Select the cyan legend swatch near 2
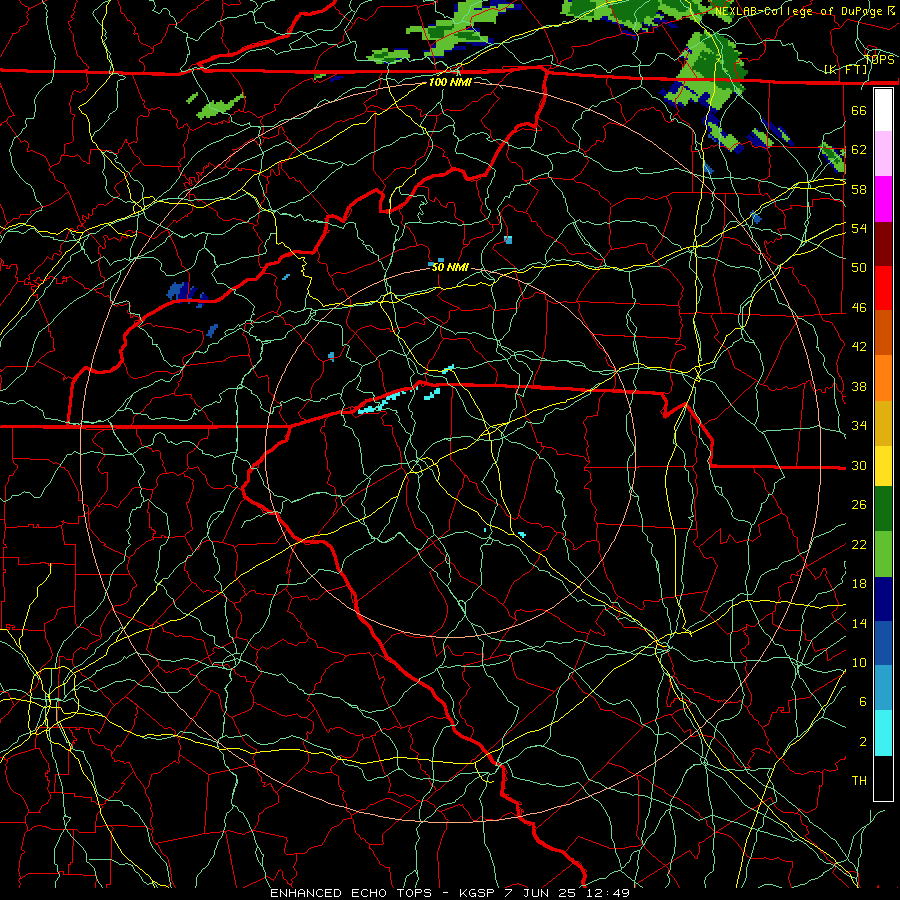Viewport: 900px width, 900px height. tap(883, 733)
